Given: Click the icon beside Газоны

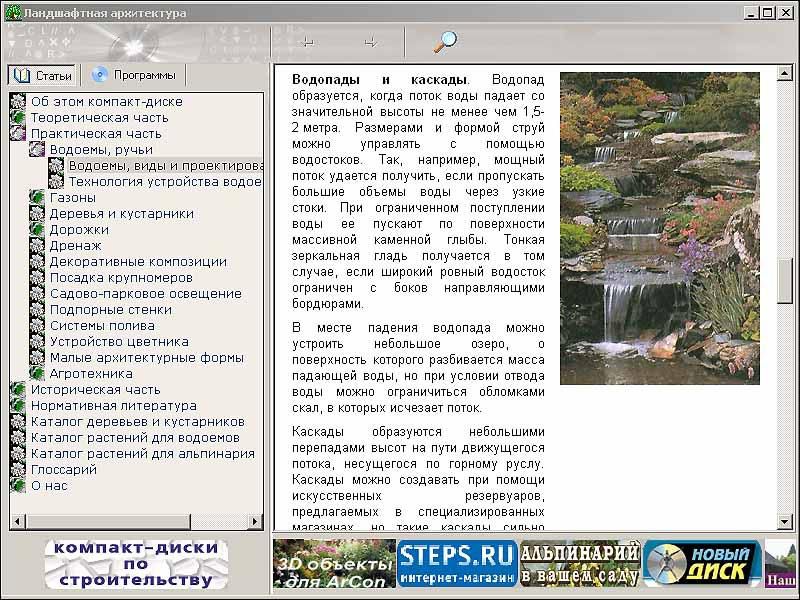Looking at the screenshot, I should click(x=37, y=198).
